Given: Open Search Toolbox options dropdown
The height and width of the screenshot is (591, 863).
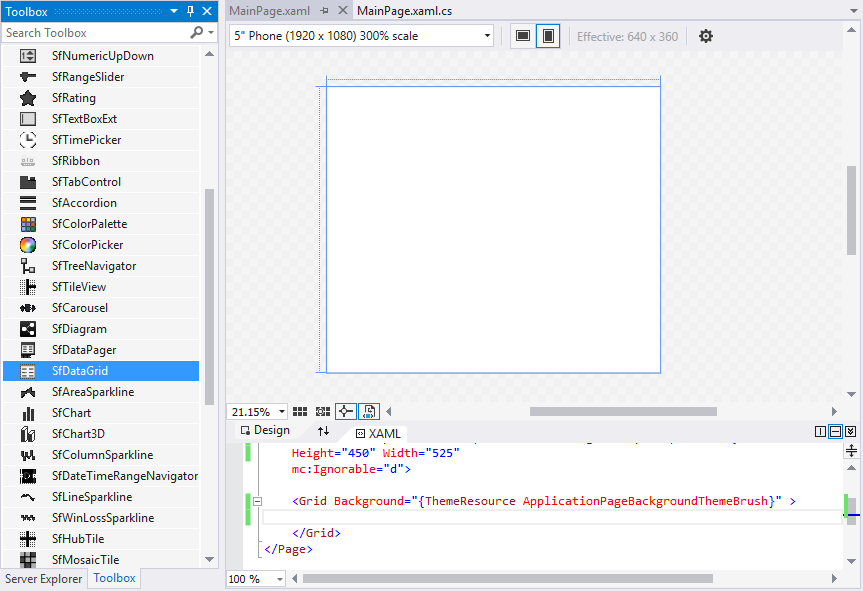Looking at the screenshot, I should 211,32.
